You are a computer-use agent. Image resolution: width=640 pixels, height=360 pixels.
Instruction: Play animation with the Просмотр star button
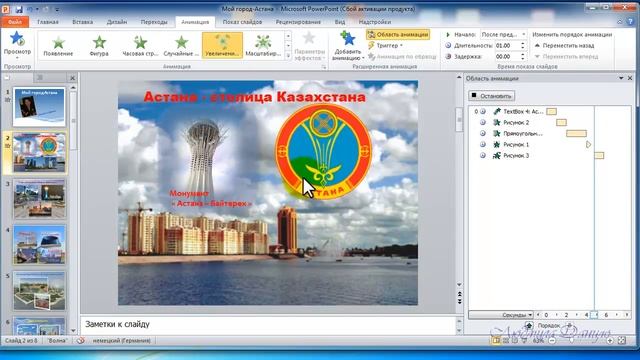coord(17,44)
